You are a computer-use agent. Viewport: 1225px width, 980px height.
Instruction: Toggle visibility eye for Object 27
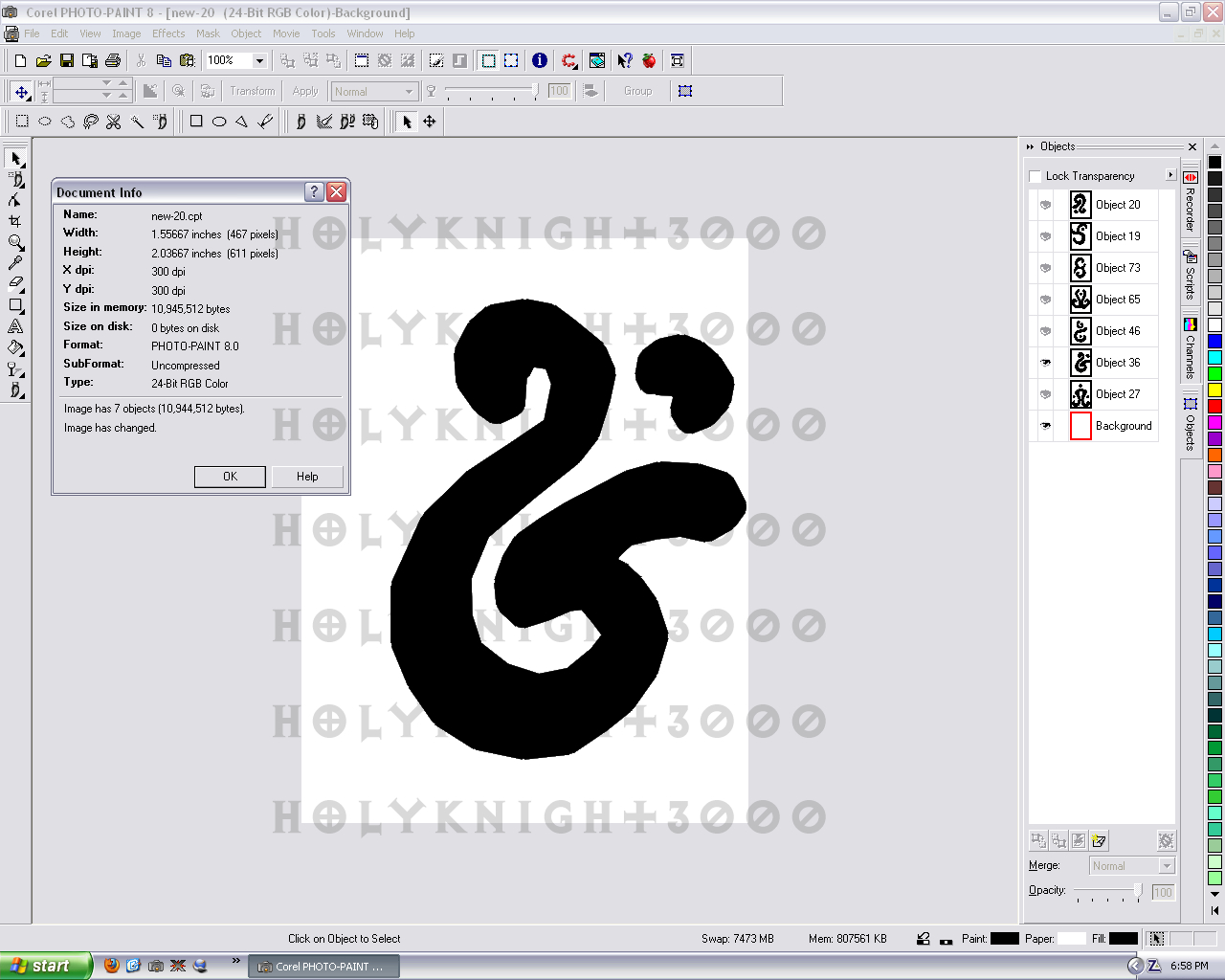[x=1045, y=394]
